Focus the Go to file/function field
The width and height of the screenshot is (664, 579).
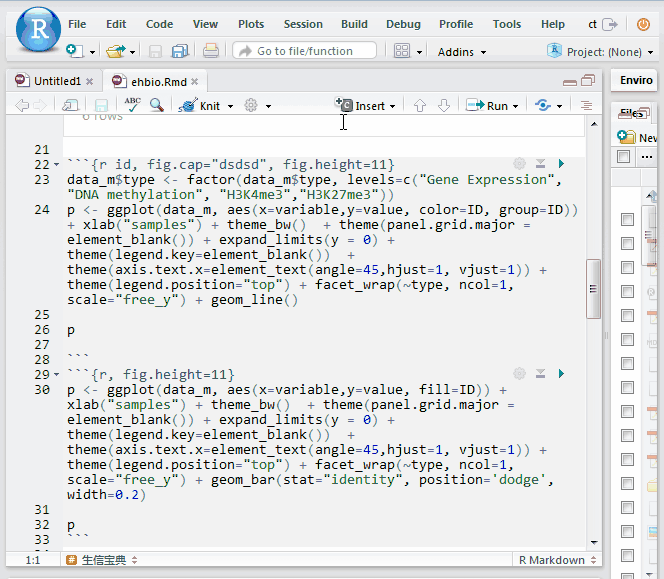click(x=304, y=51)
